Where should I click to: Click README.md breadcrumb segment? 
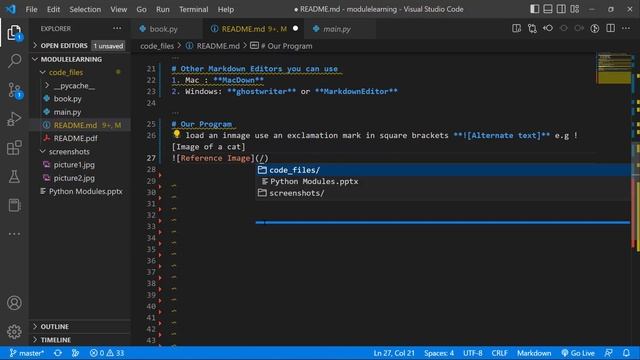click(213, 46)
